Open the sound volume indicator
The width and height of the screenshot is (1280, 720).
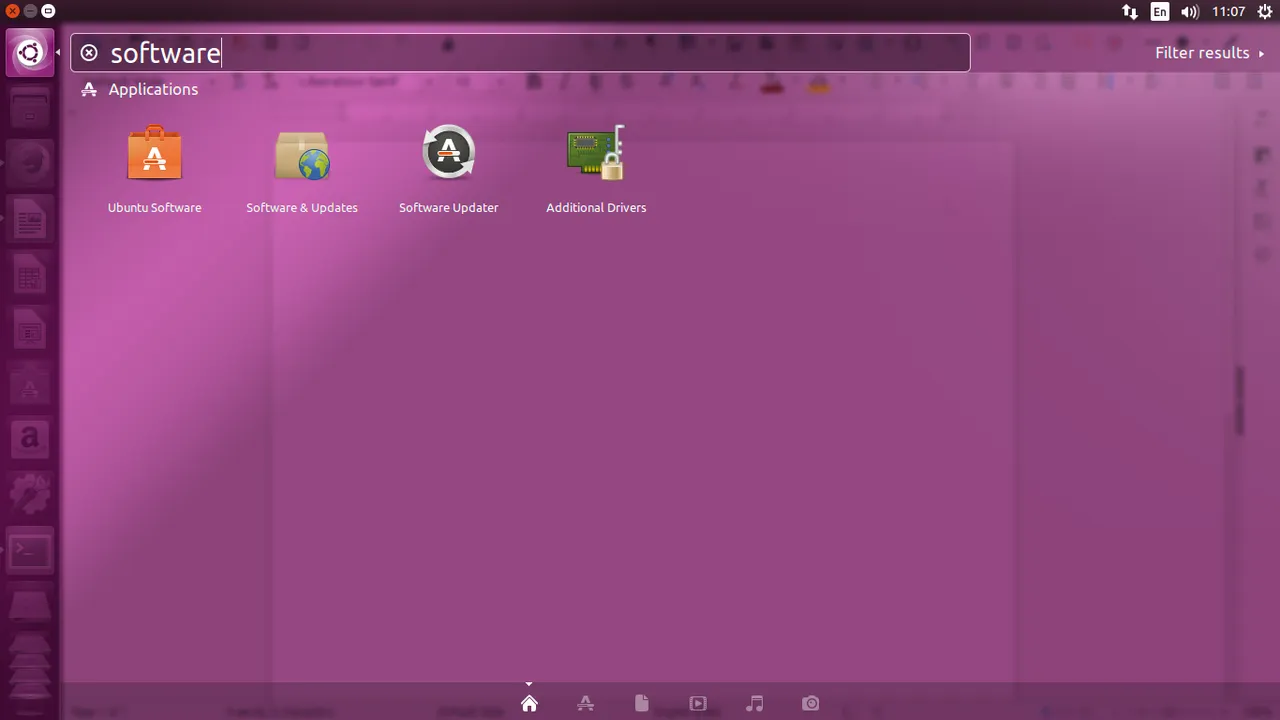coord(1189,12)
